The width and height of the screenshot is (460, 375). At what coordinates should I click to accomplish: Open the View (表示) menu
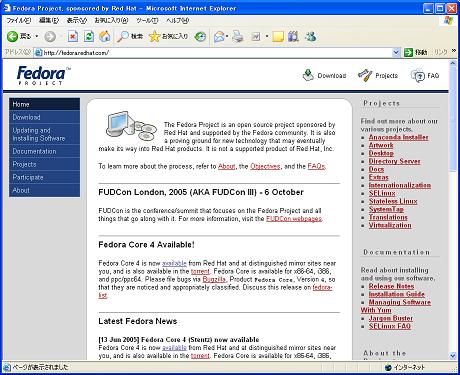pos(77,20)
